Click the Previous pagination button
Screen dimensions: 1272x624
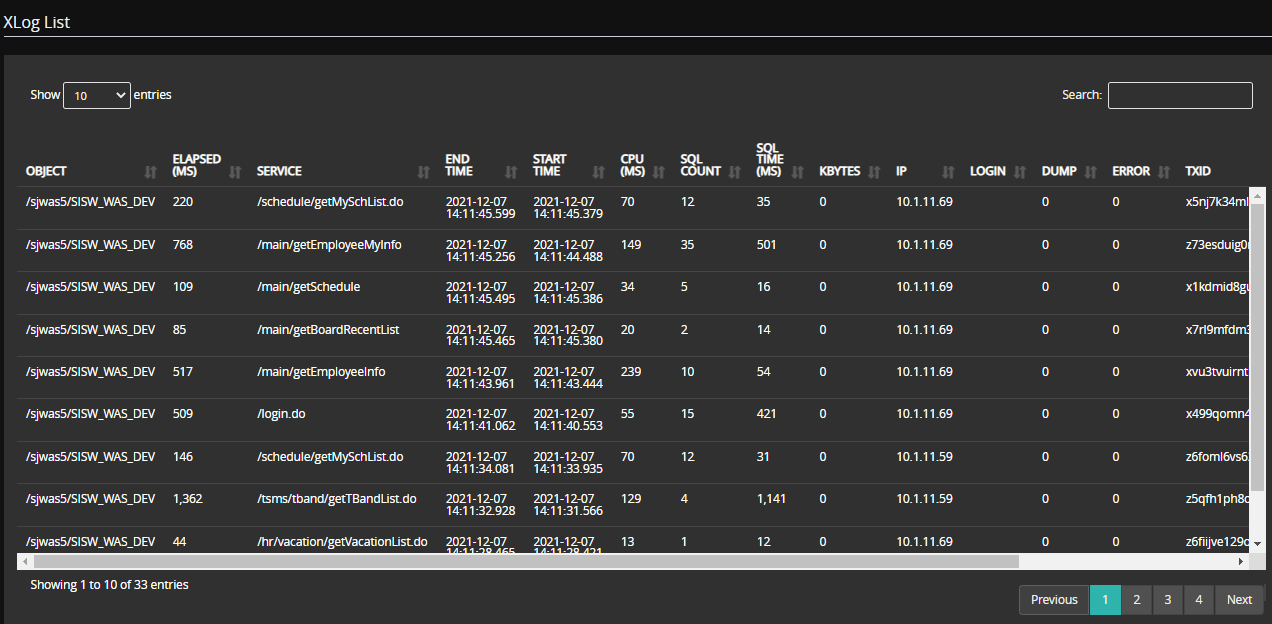(1053, 599)
